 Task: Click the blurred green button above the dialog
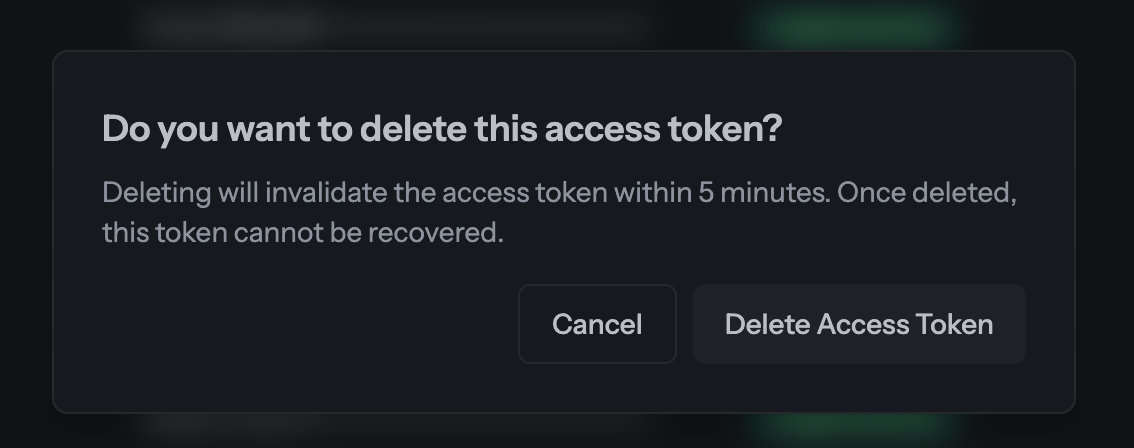(x=855, y=26)
